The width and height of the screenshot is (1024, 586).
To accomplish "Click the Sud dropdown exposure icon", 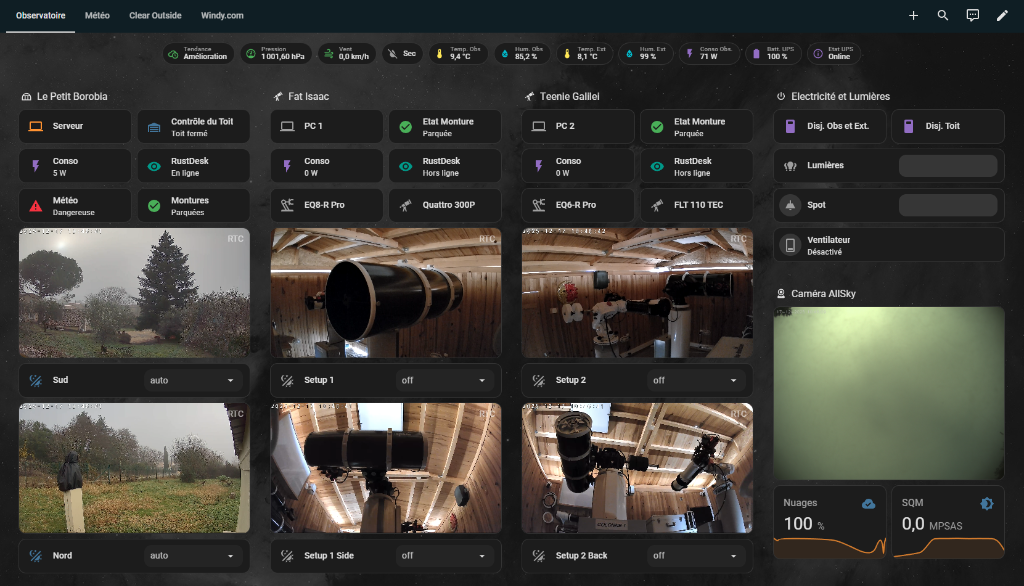I will pos(36,380).
